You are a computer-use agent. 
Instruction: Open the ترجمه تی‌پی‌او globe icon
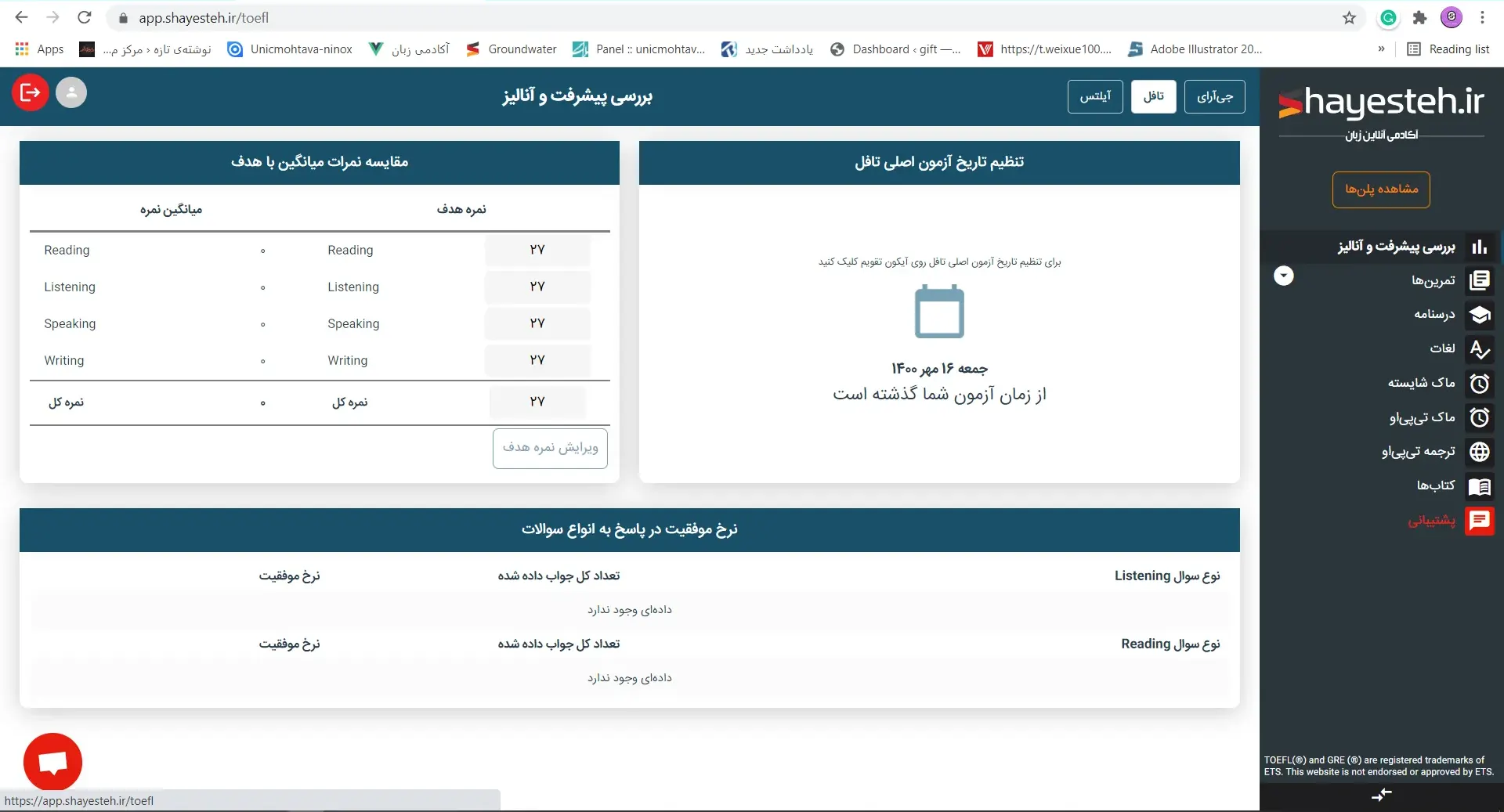pyautogui.click(x=1480, y=453)
